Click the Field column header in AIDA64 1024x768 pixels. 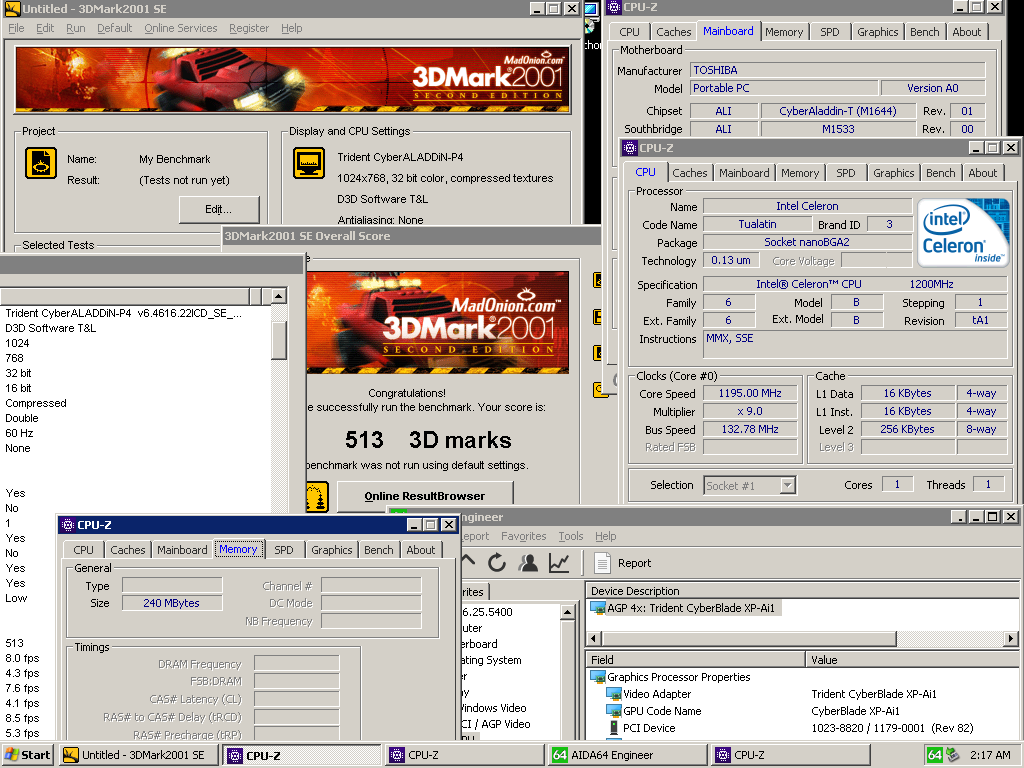click(695, 660)
